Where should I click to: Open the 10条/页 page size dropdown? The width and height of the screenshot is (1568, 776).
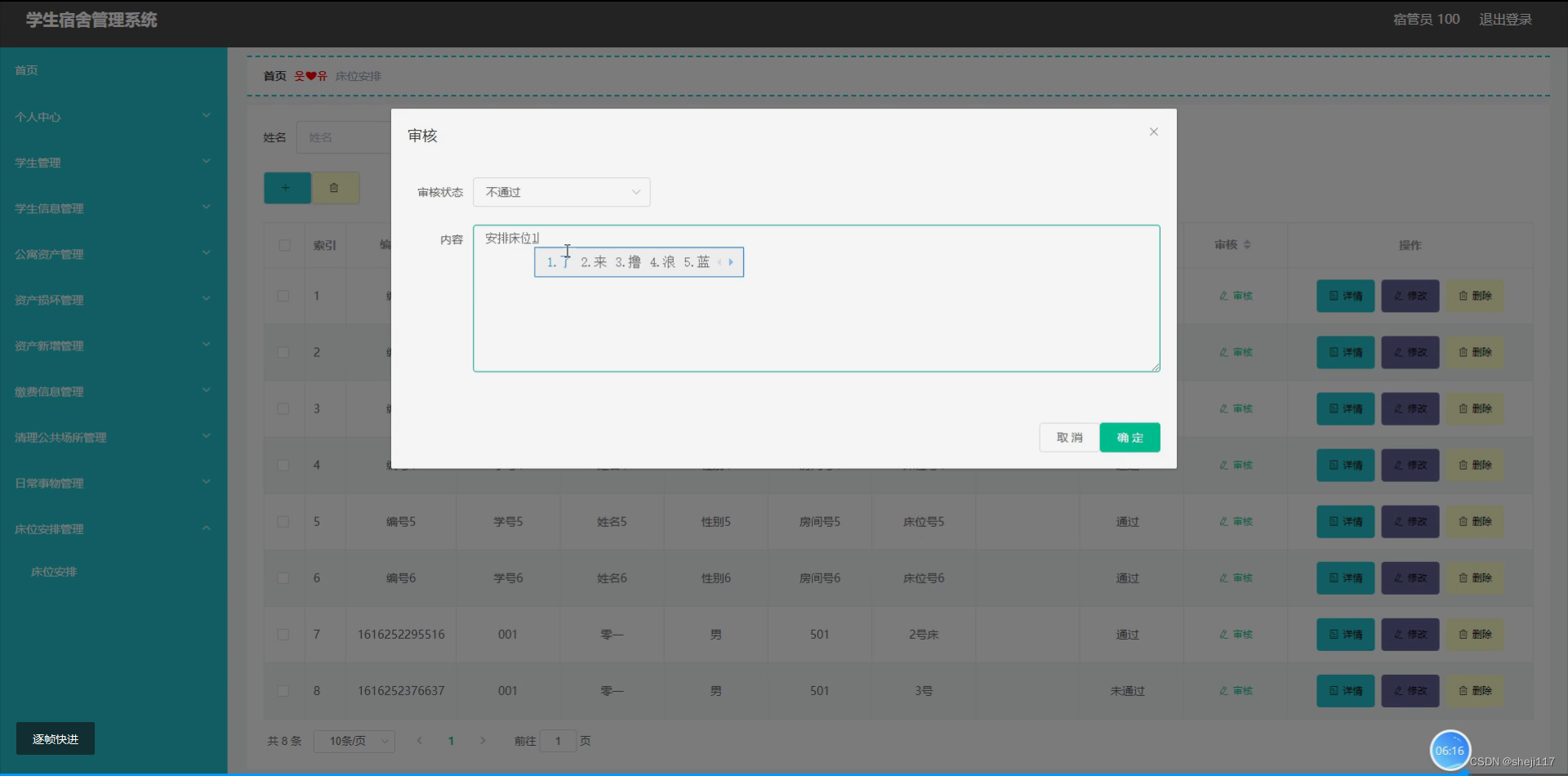[x=354, y=741]
